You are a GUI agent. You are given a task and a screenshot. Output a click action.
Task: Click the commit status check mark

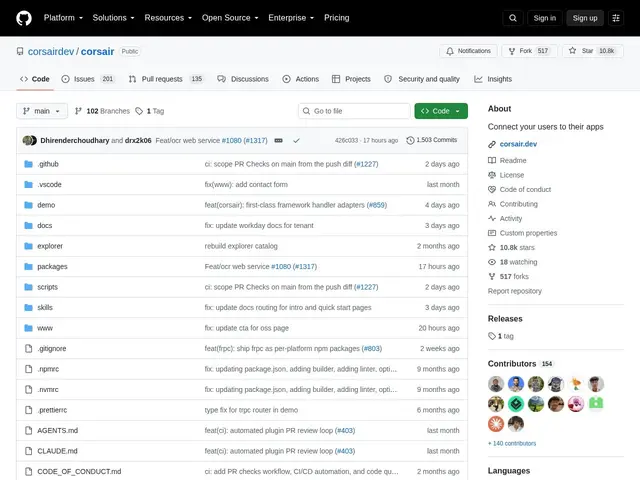coord(296,140)
